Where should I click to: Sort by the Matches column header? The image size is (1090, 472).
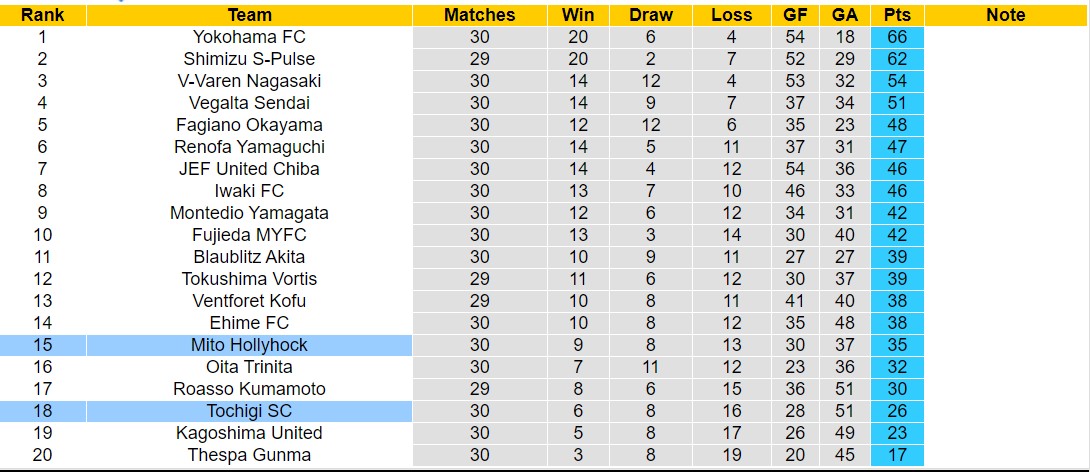click(x=480, y=15)
